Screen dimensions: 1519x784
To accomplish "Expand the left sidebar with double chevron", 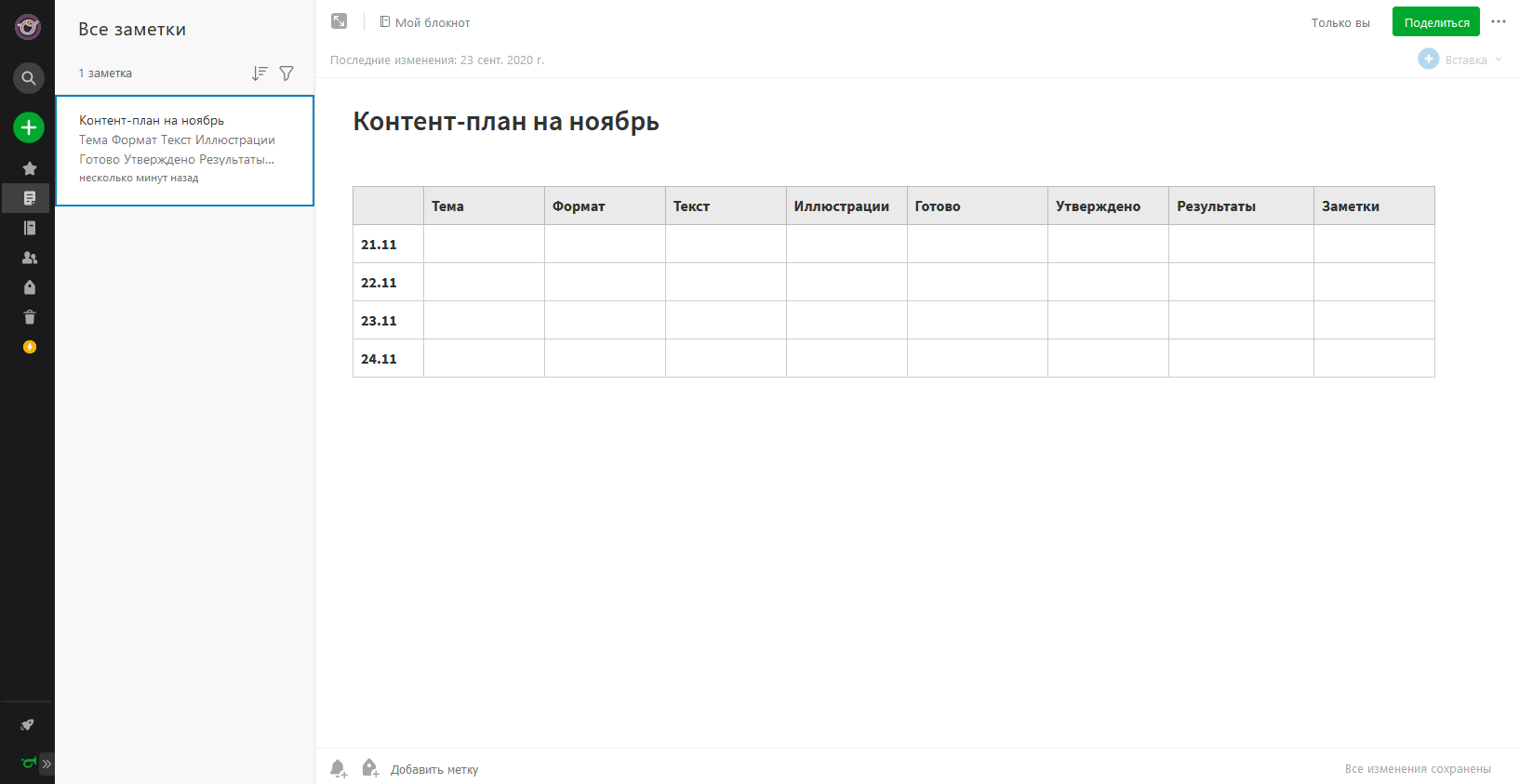I will (47, 764).
